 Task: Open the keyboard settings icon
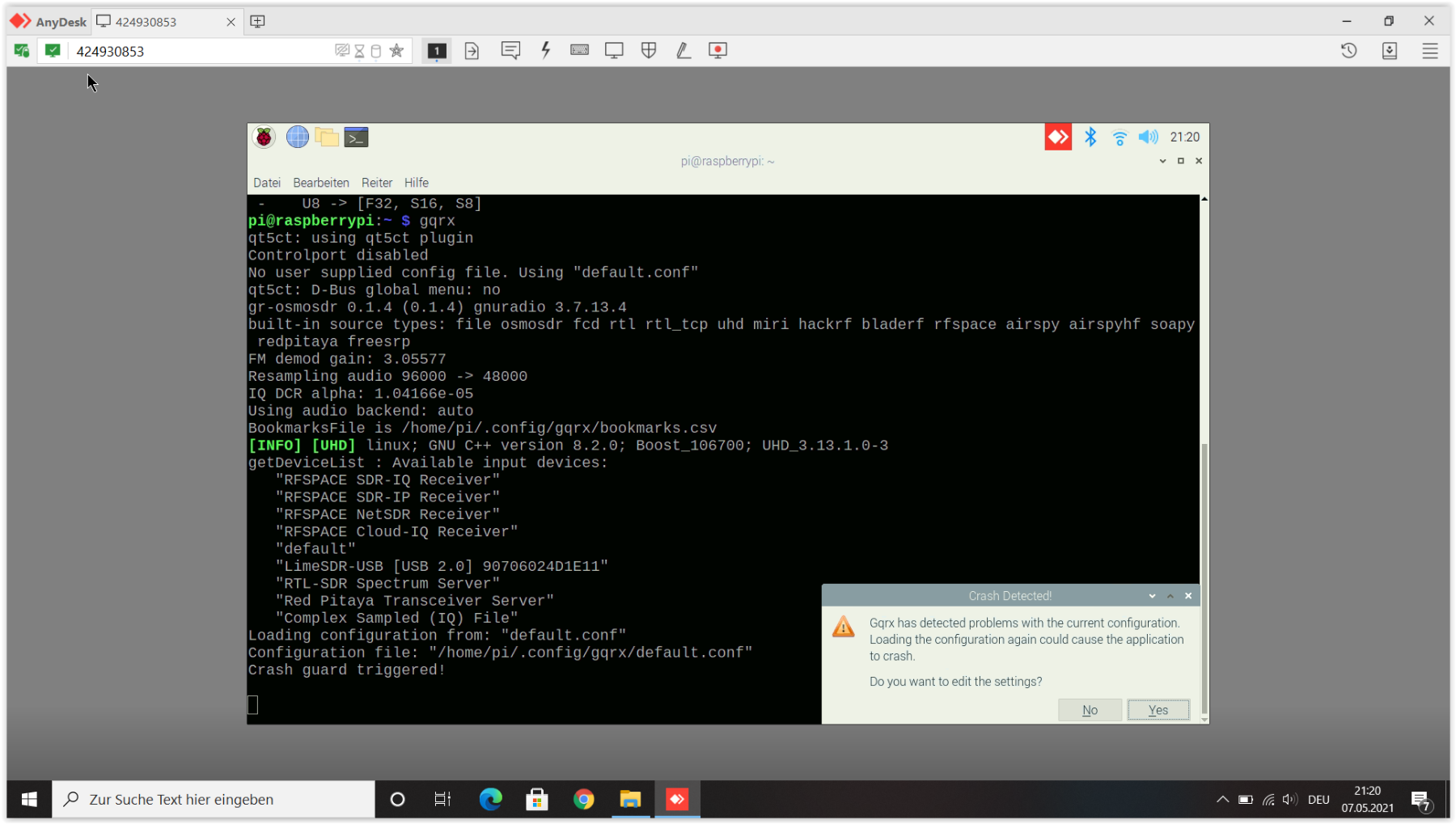pyautogui.click(x=579, y=50)
